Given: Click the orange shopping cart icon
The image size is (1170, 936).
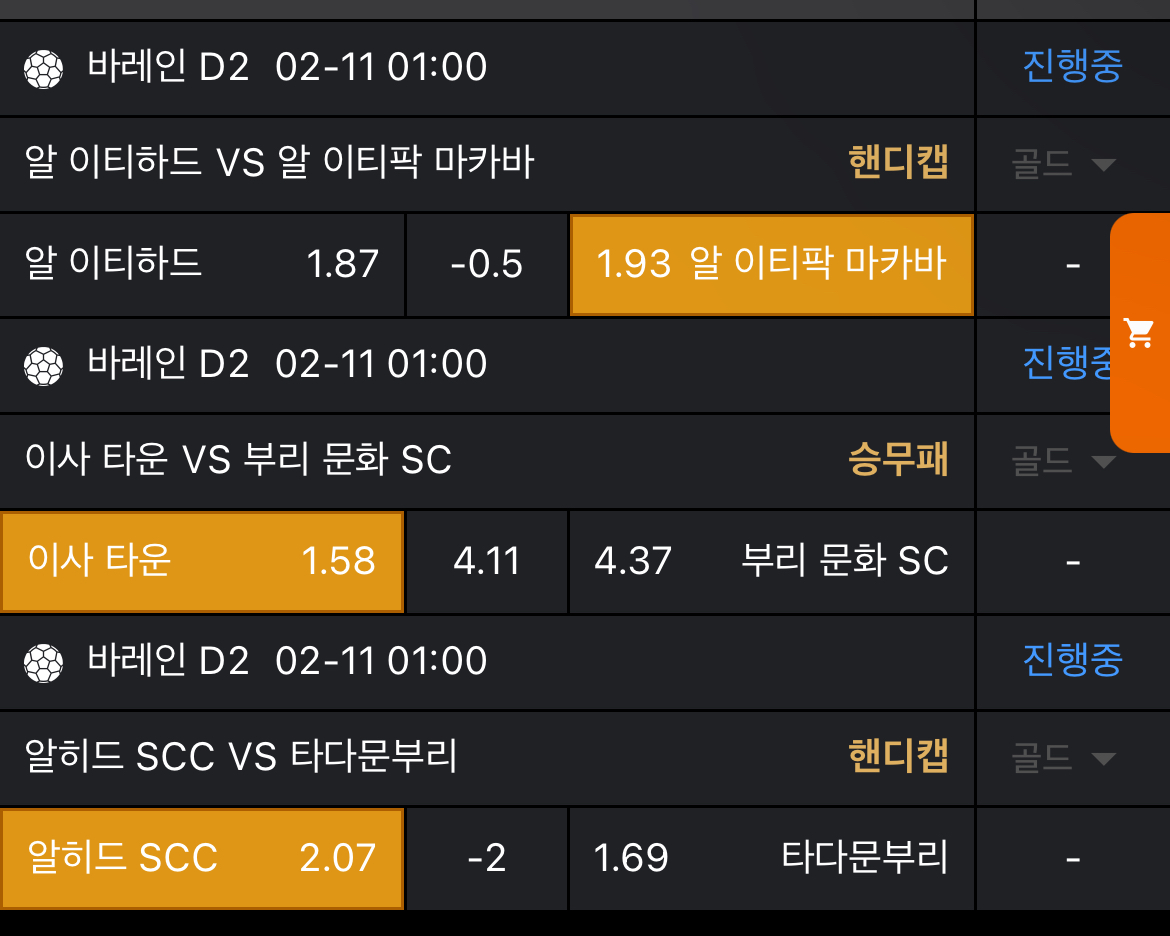Looking at the screenshot, I should point(1139,332).
